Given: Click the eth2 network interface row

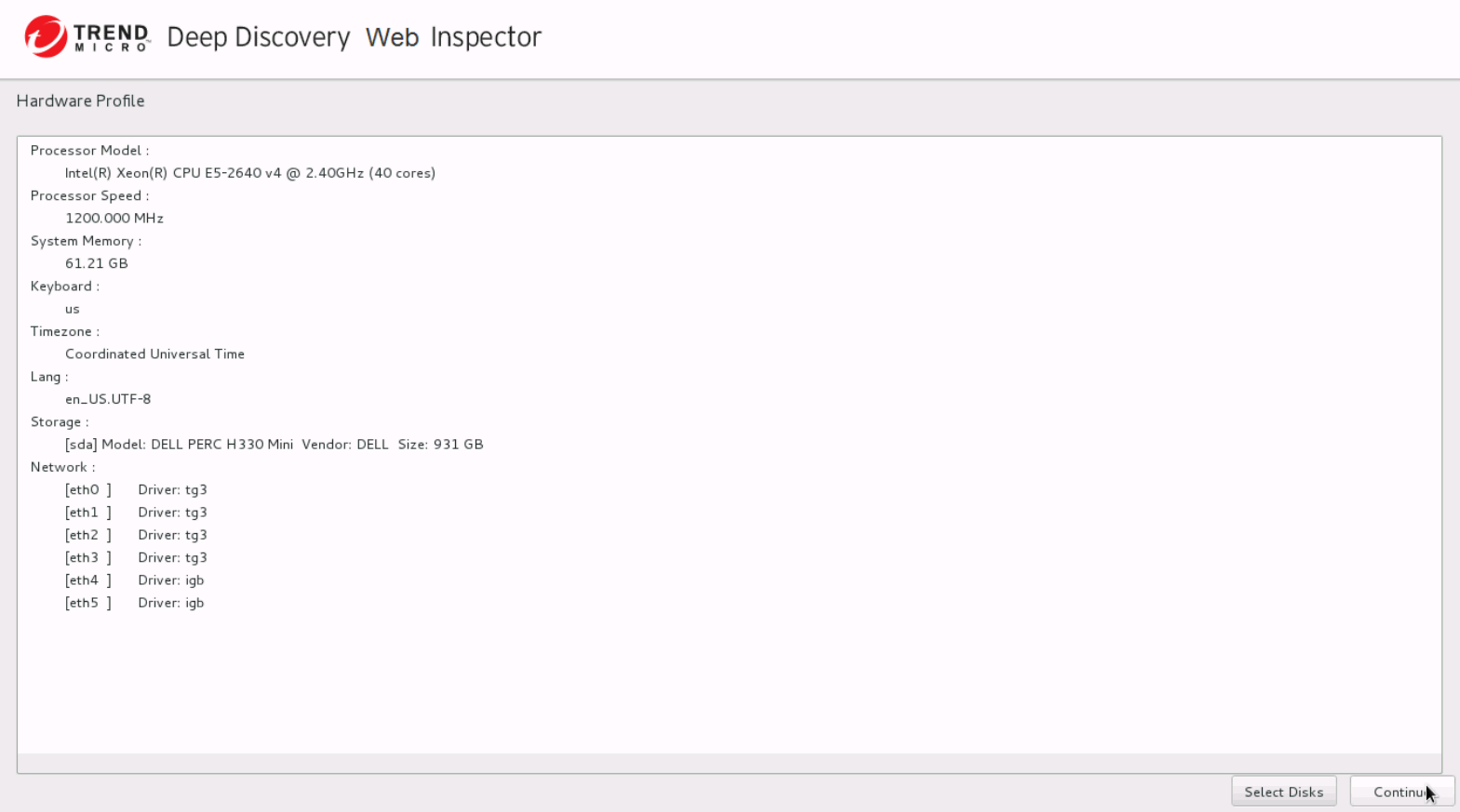Looking at the screenshot, I should point(136,535).
